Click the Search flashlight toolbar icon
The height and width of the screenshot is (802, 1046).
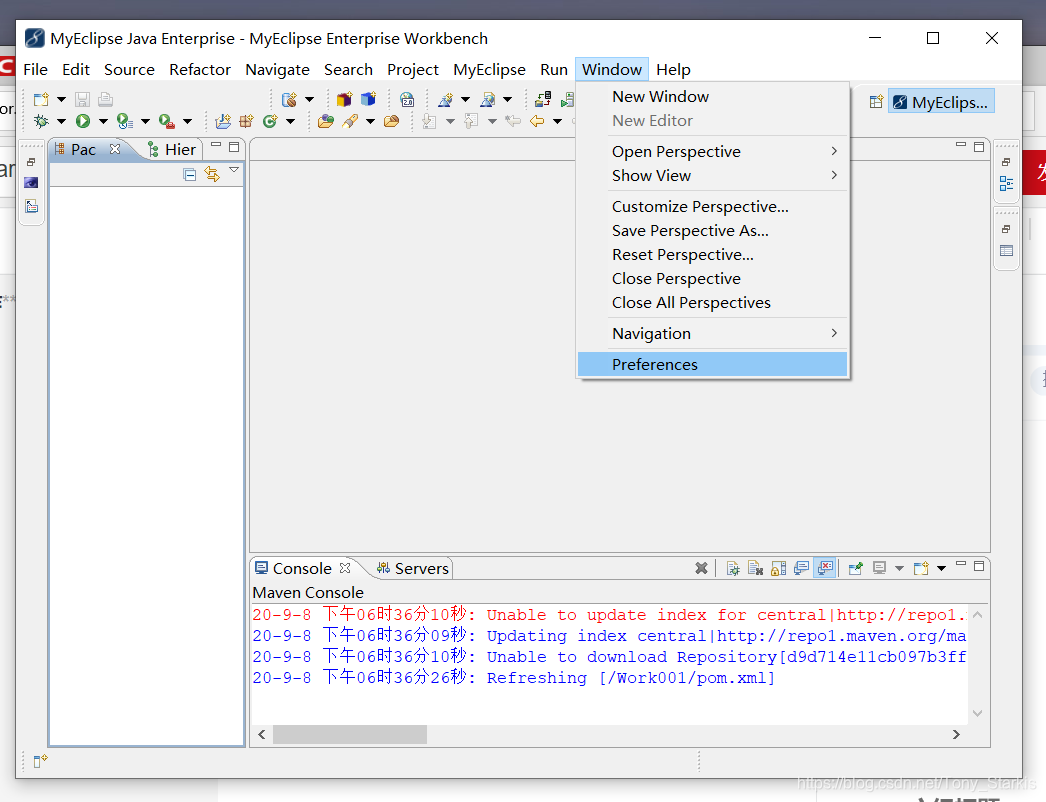350,121
